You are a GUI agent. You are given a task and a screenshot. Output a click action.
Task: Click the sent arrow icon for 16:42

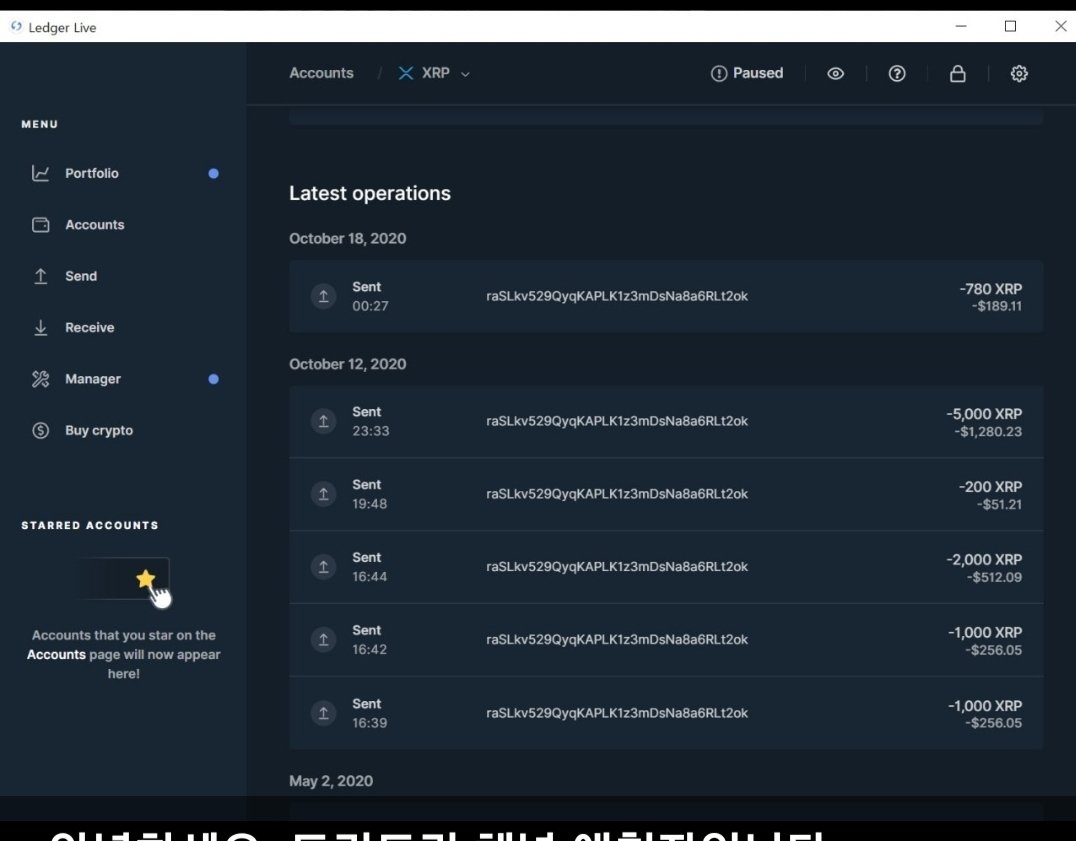pyautogui.click(x=323, y=639)
